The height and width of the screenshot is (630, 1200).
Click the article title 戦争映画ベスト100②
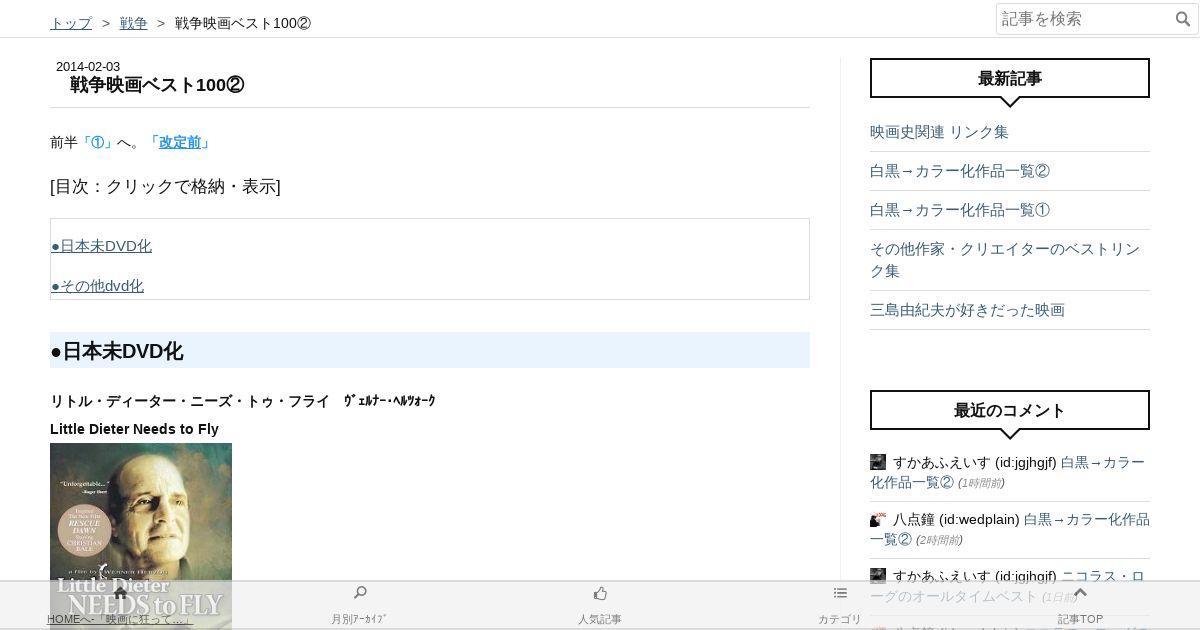click(157, 85)
